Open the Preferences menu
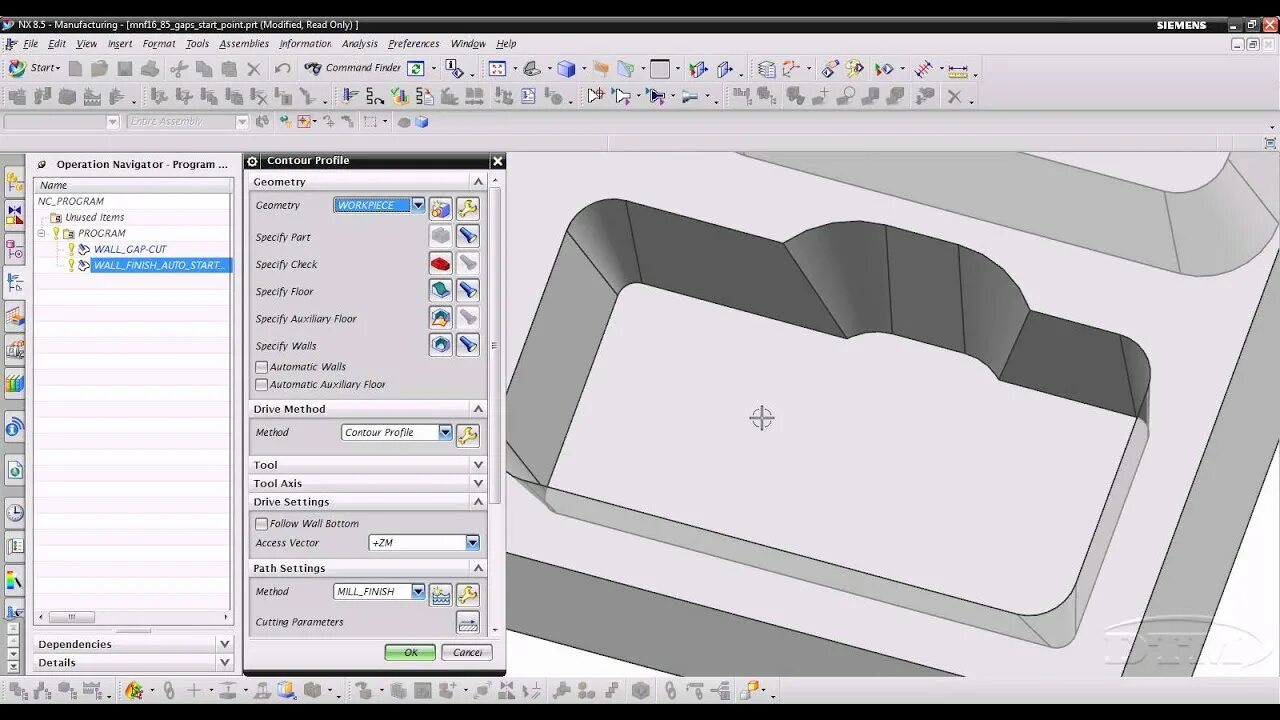 coord(414,44)
